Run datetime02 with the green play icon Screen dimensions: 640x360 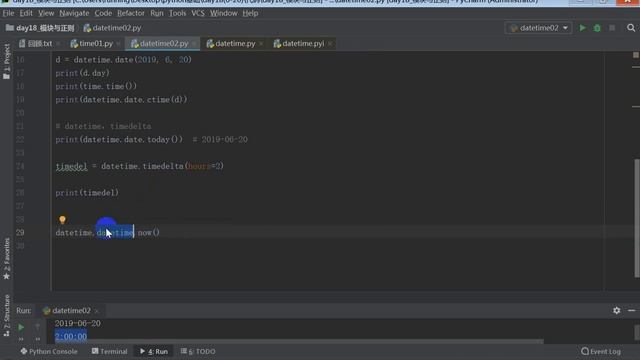coord(582,28)
